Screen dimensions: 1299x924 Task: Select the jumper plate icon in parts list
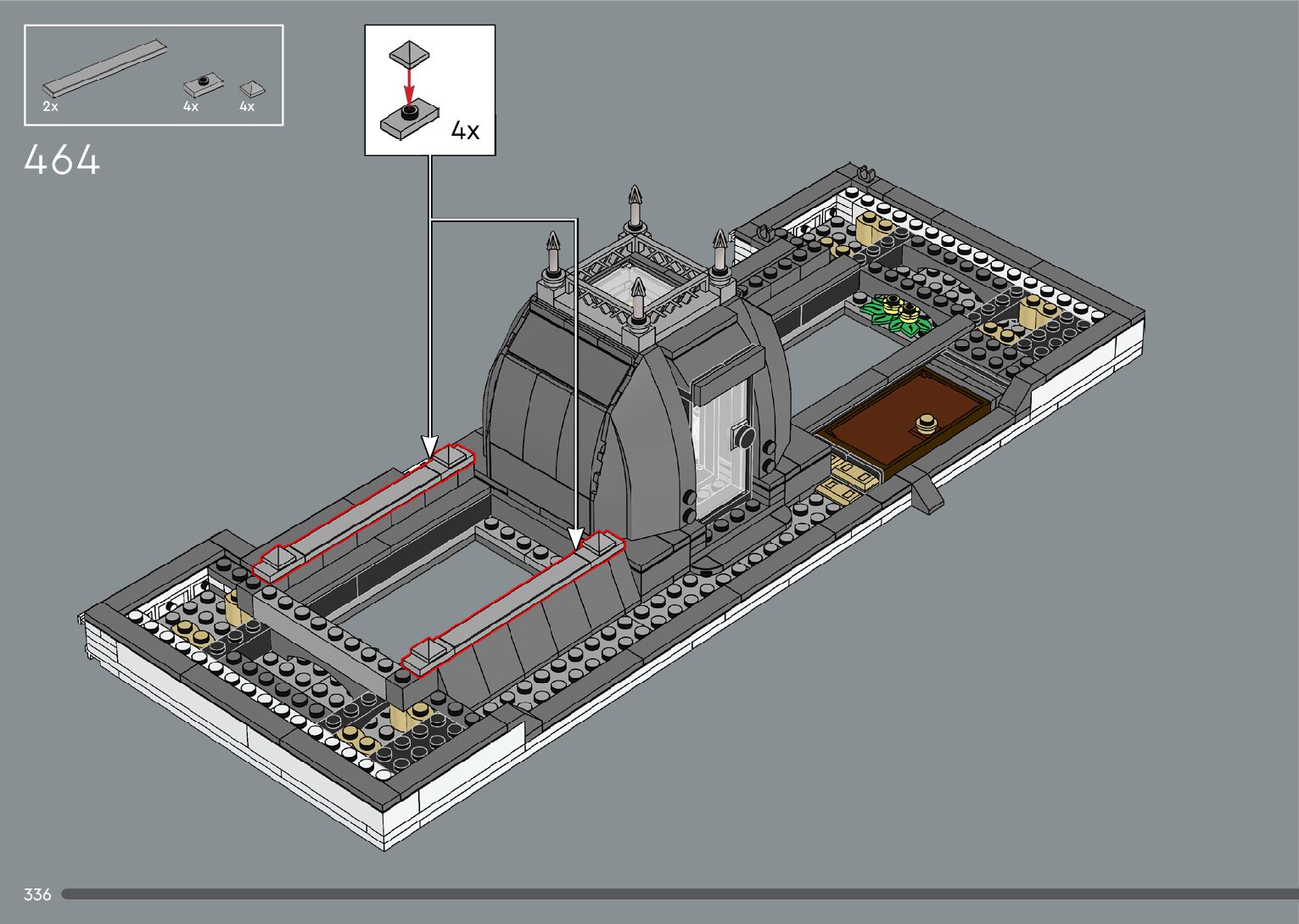203,85
